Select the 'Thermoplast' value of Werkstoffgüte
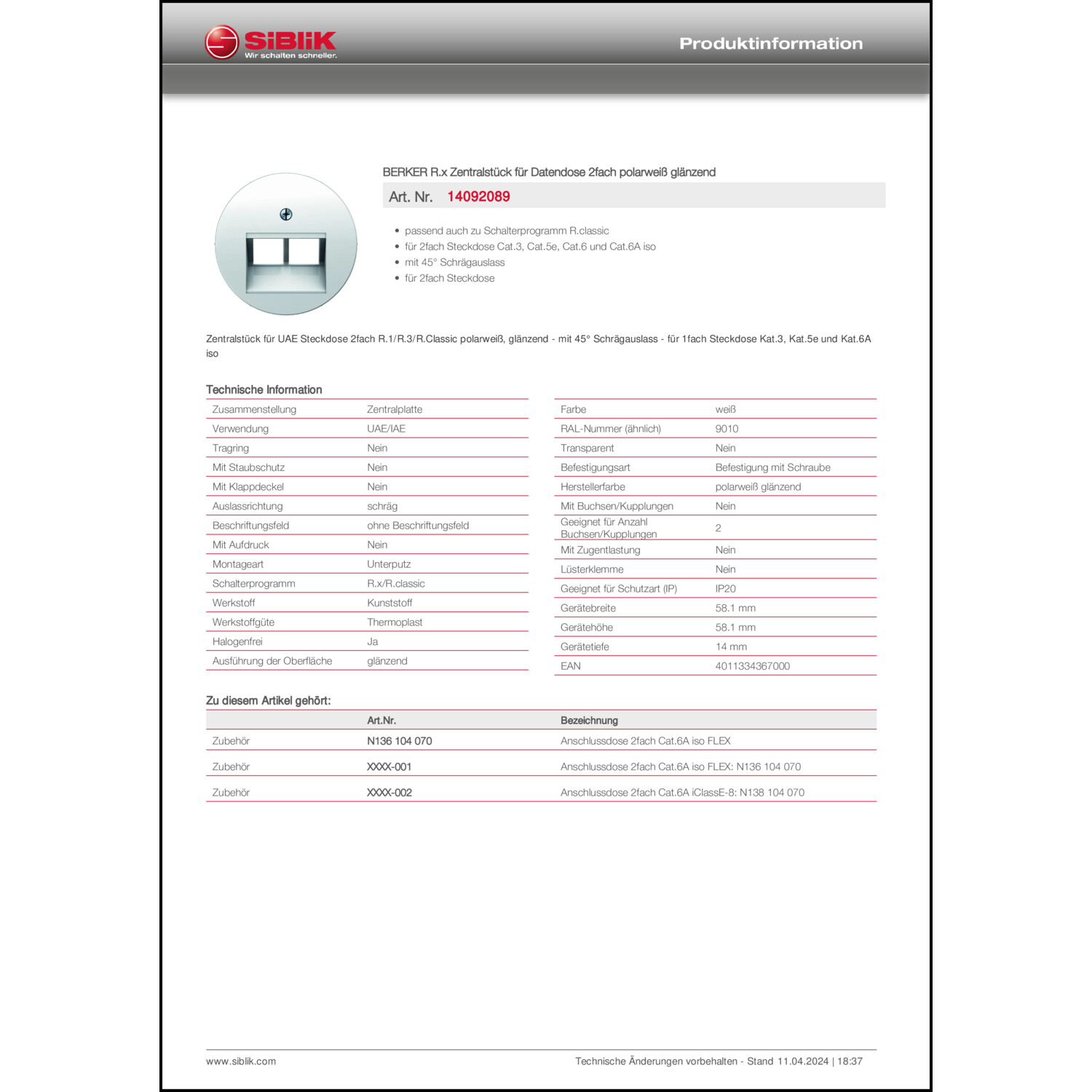The width and height of the screenshot is (1092, 1092). (x=395, y=622)
